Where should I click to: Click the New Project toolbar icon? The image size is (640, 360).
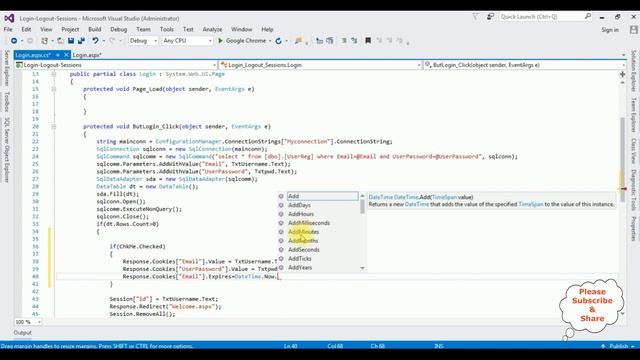(x=44, y=41)
